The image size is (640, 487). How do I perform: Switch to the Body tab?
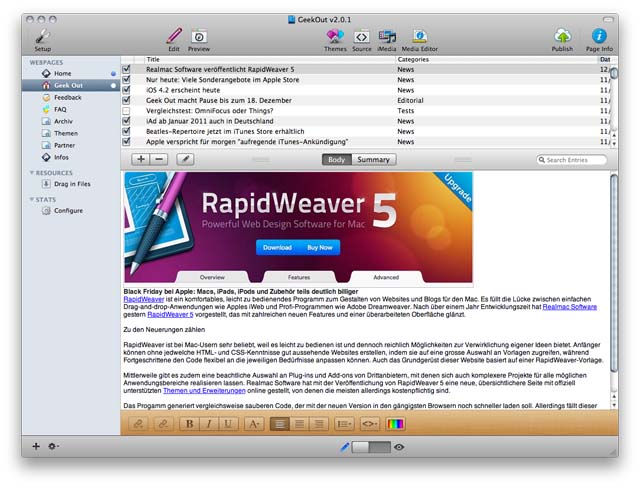coord(336,160)
